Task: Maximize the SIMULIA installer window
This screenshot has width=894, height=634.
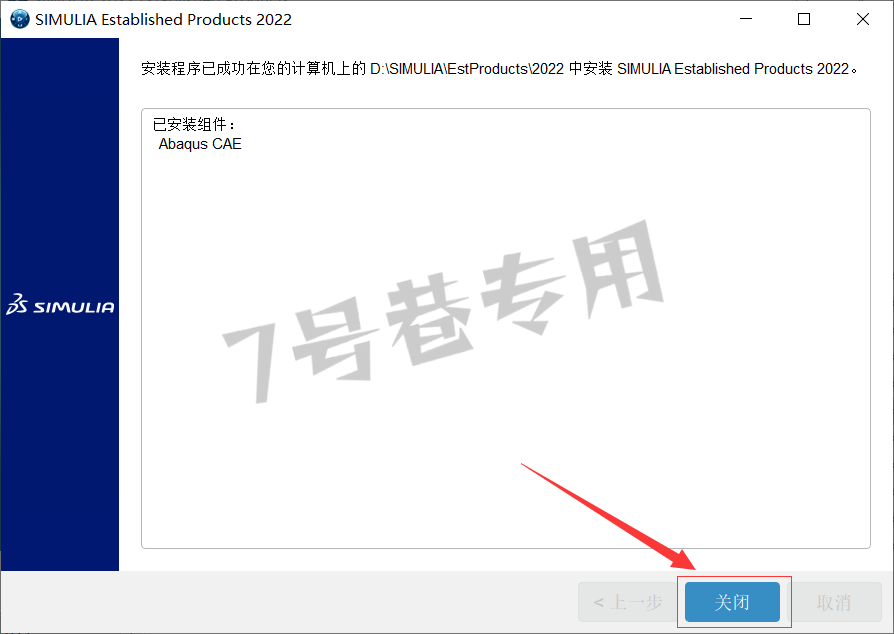Action: (x=804, y=19)
